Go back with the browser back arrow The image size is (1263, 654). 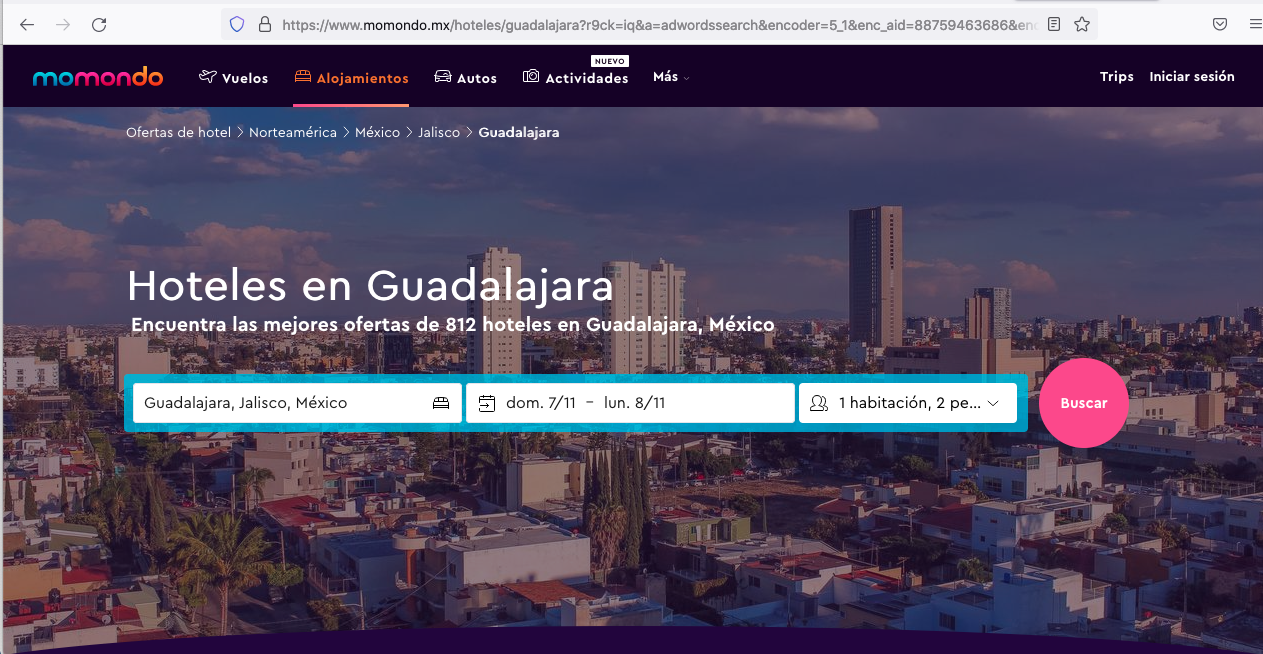pos(27,24)
